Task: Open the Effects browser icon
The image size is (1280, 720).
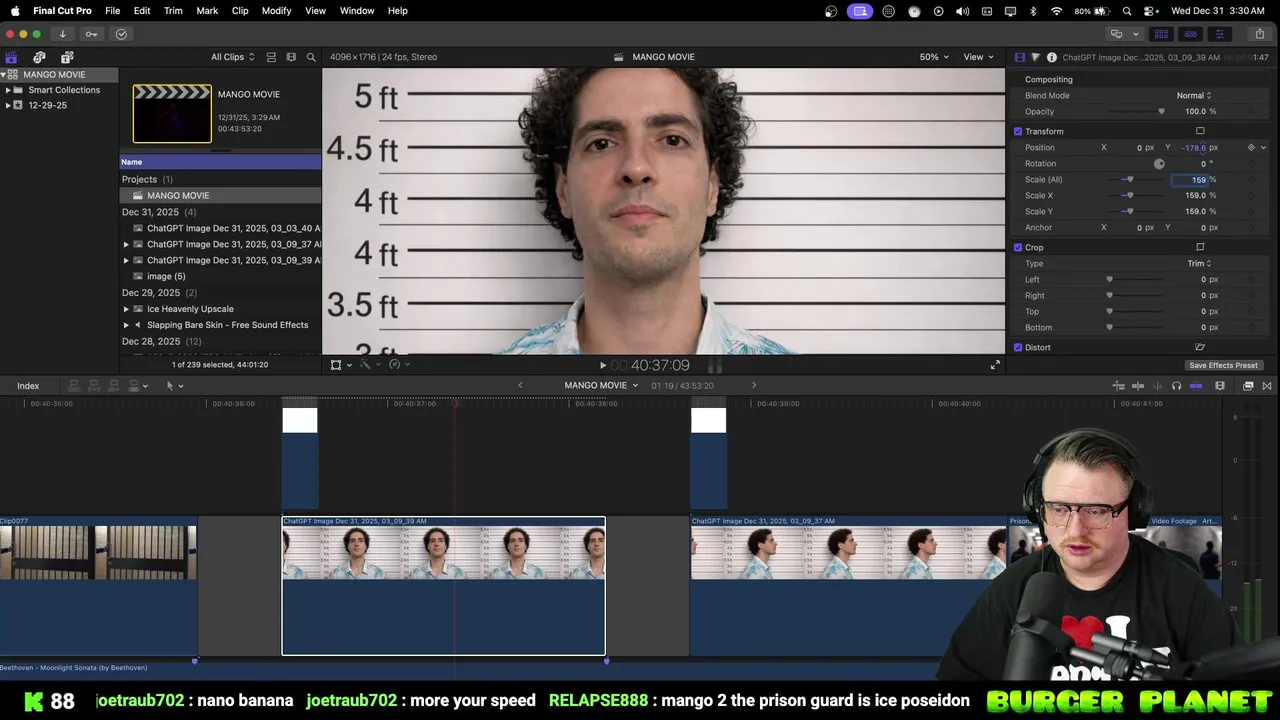Action: pos(1248,386)
